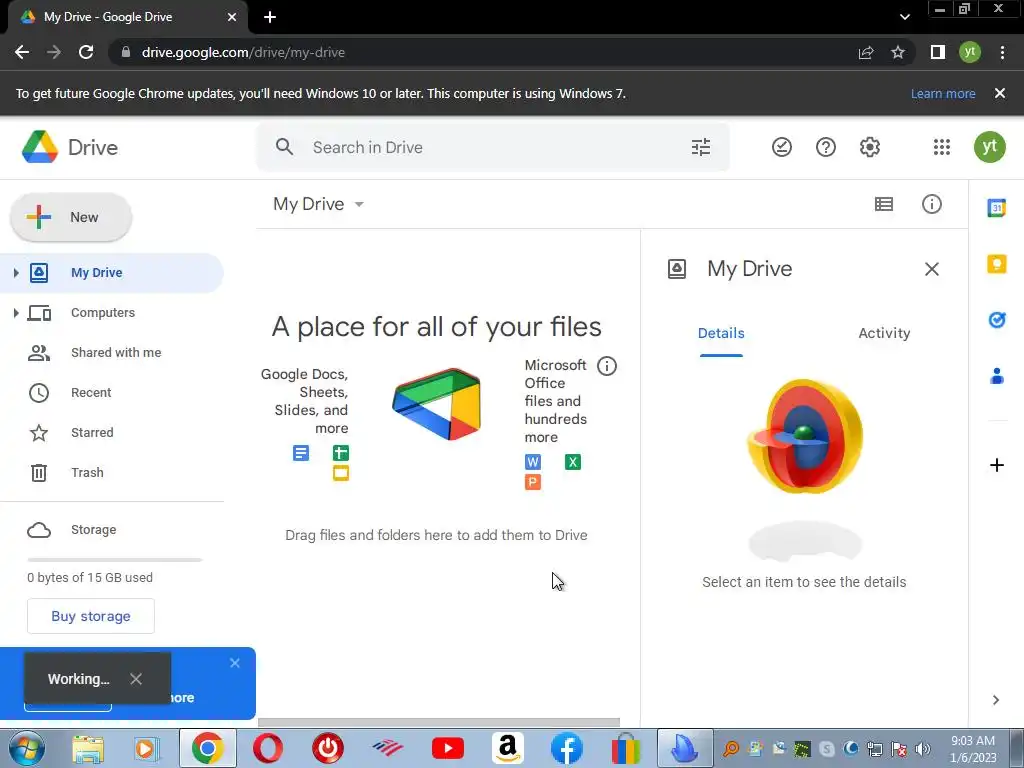Click the taskbar volume speaker icon
This screenshot has height=768, width=1024.
[923, 748]
